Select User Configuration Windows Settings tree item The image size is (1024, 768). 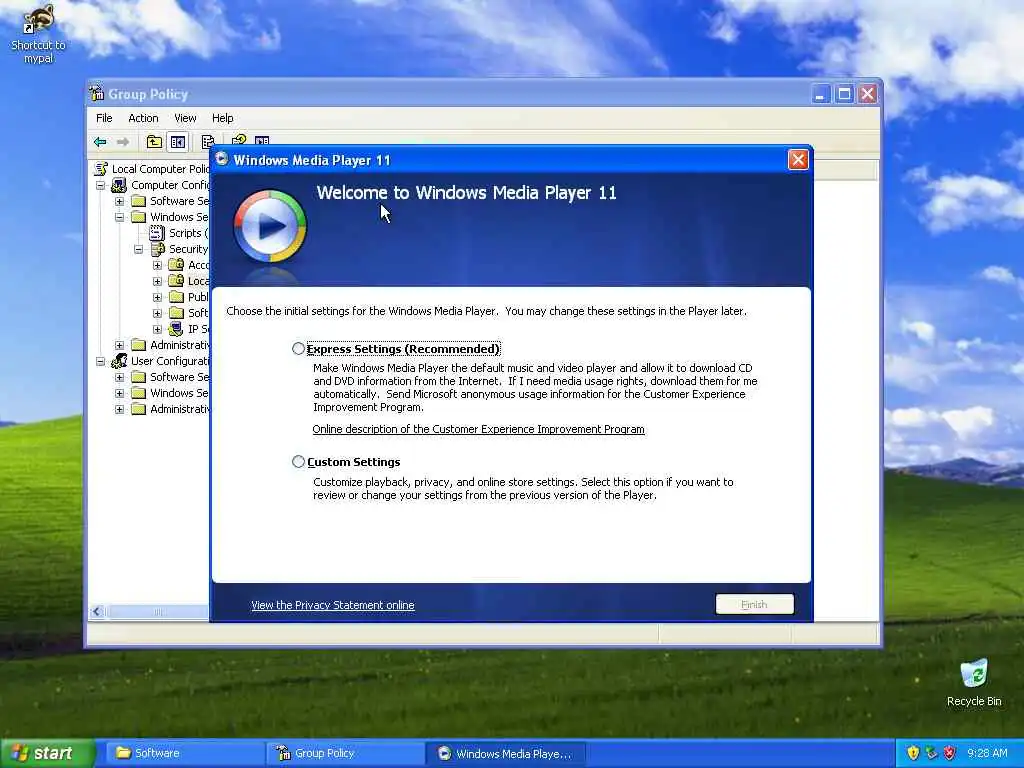pos(179,392)
